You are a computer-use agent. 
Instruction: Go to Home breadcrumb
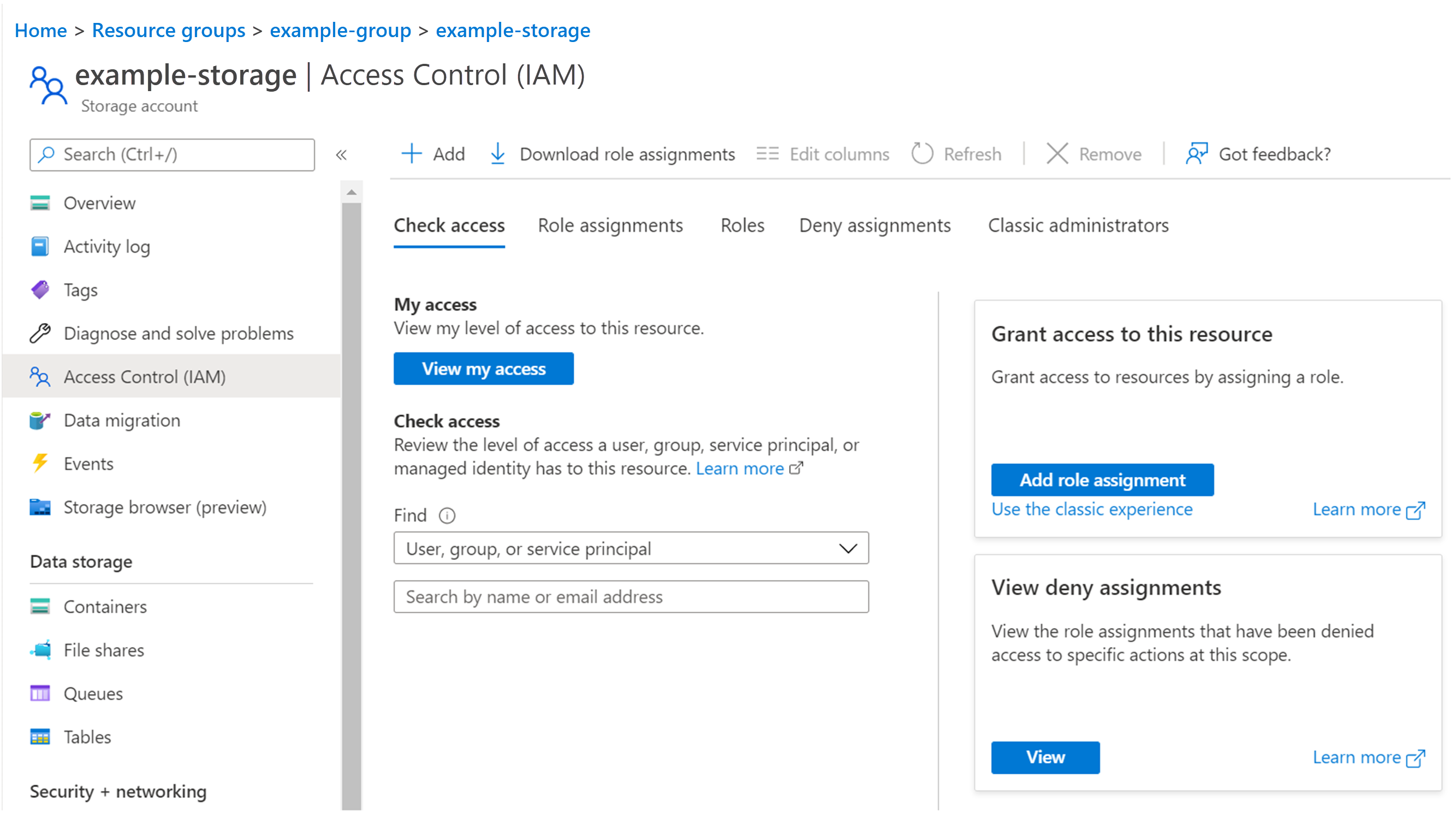point(41,30)
